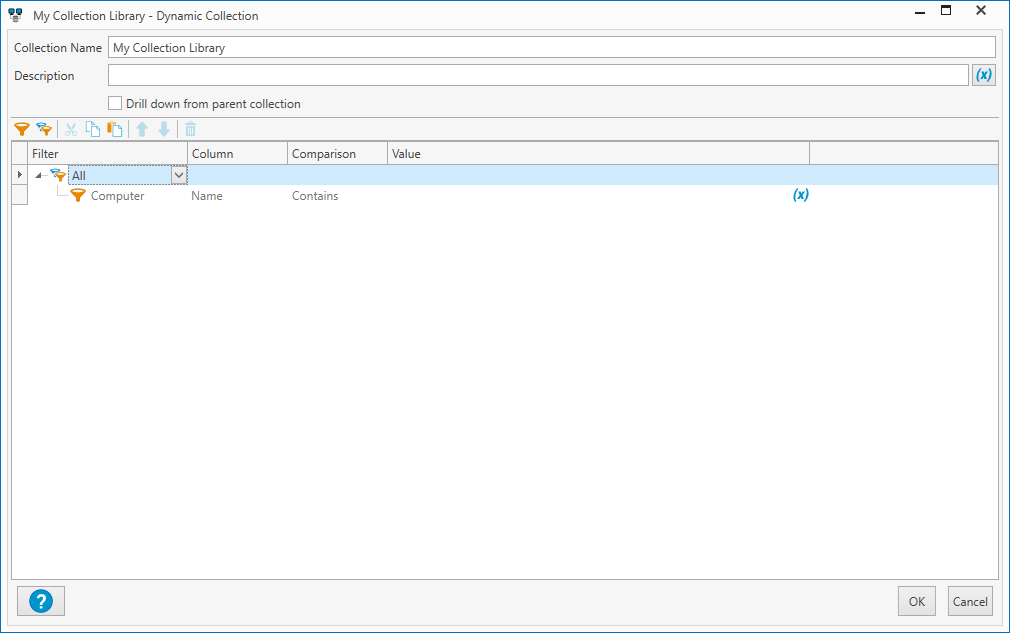The image size is (1010, 633).
Task: Delete the selected filter with the trash icon
Action: (189, 129)
